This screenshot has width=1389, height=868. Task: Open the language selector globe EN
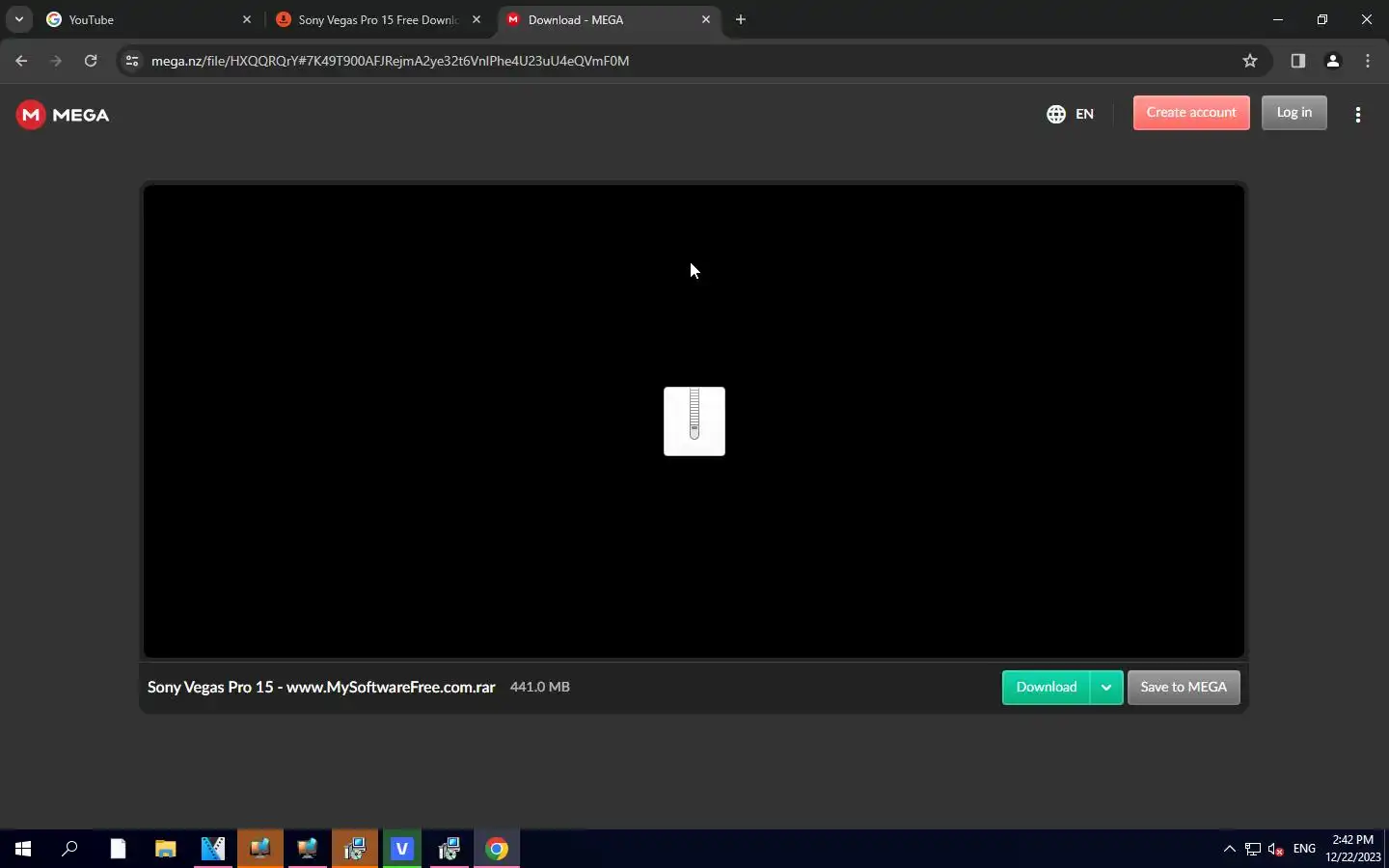pyautogui.click(x=1070, y=114)
